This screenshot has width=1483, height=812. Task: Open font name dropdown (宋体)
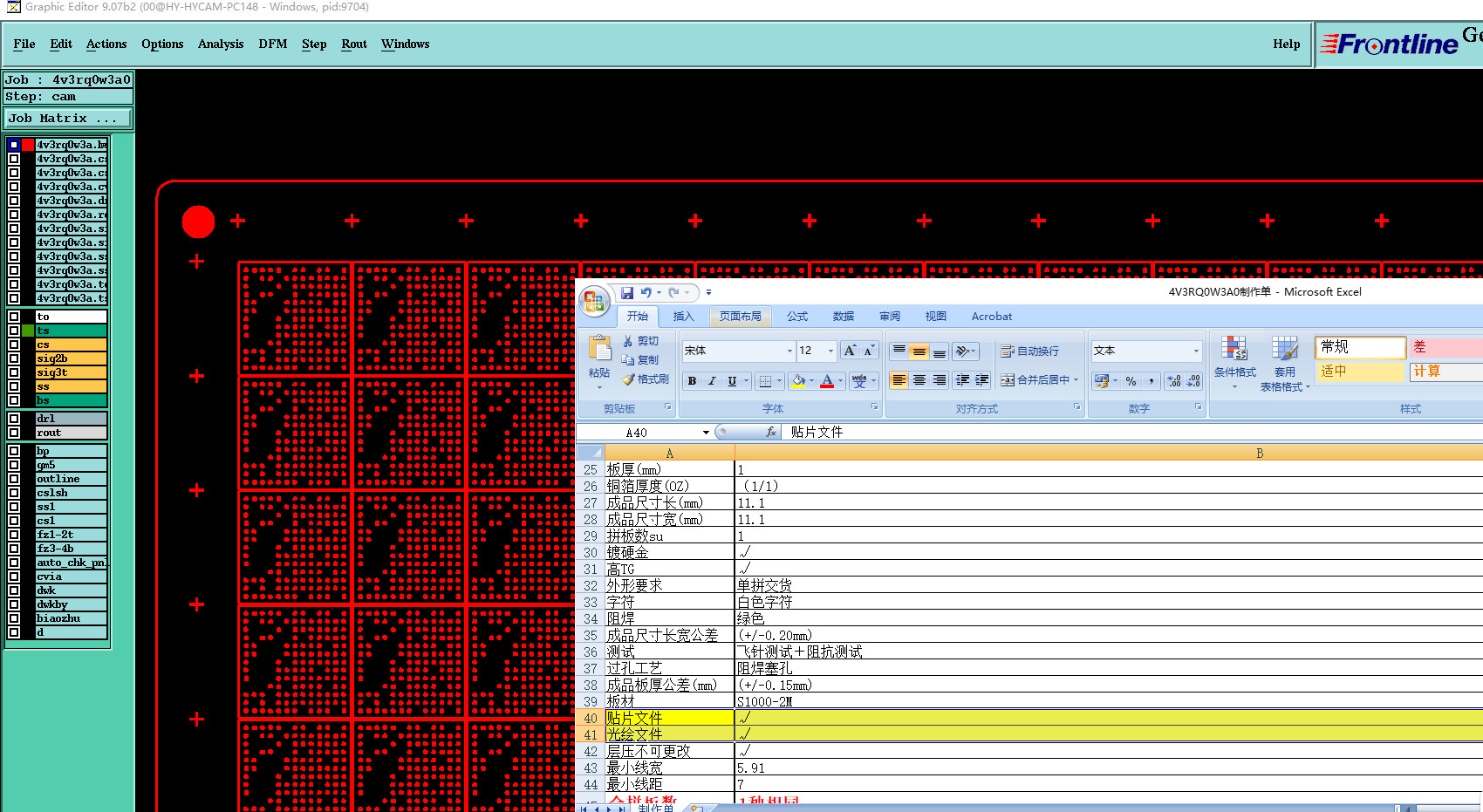789,351
